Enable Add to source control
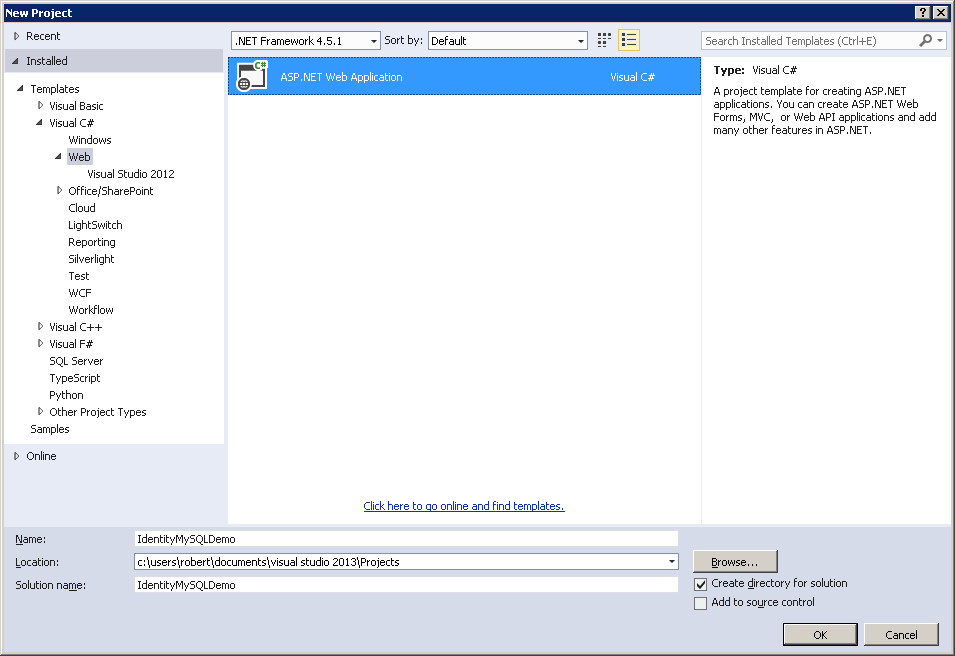 coord(700,602)
